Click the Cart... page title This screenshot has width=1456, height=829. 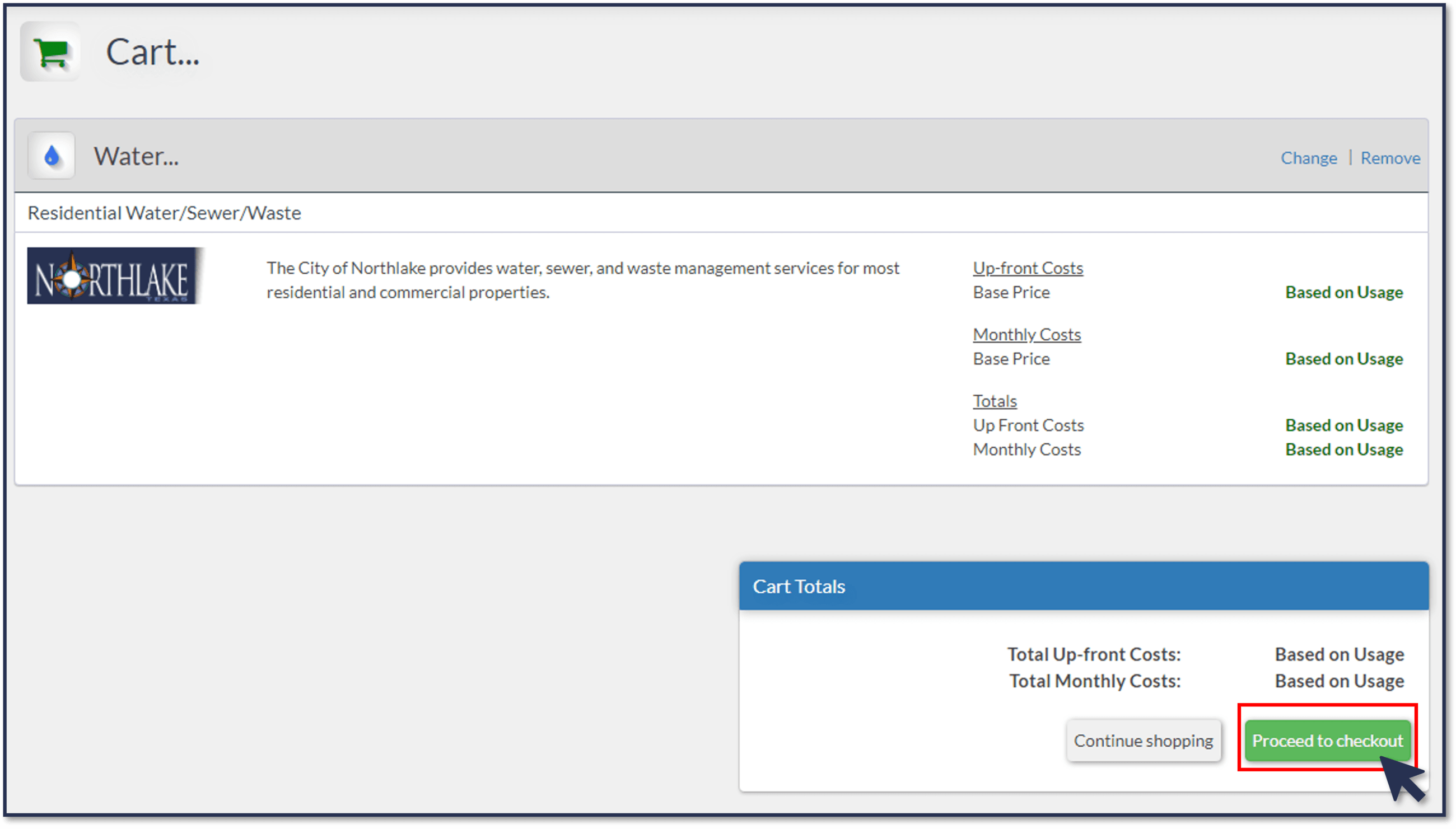coord(152,53)
